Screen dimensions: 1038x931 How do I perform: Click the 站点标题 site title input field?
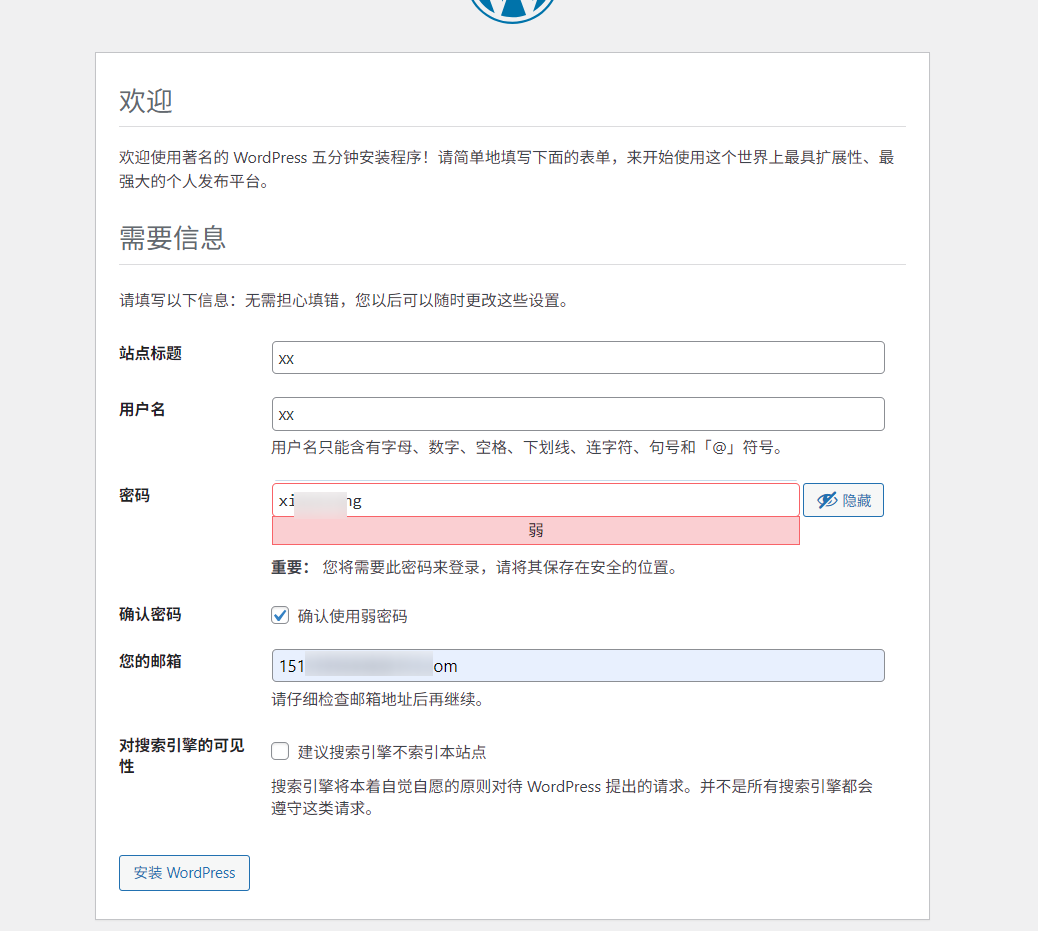[578, 358]
